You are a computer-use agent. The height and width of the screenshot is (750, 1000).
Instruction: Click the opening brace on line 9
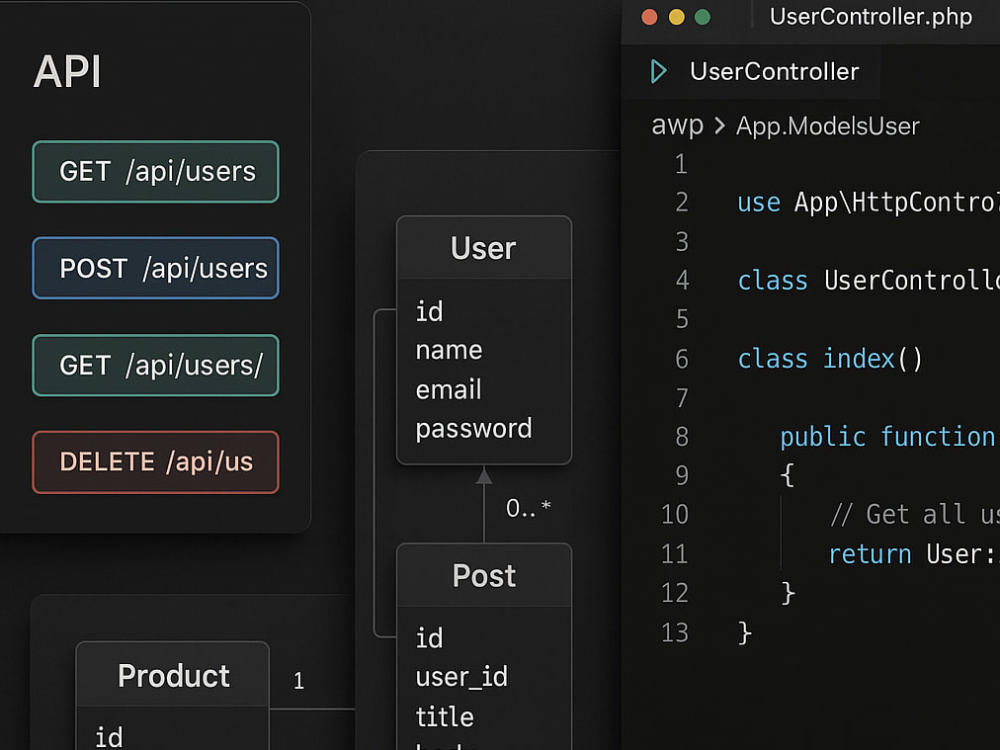pos(788,475)
